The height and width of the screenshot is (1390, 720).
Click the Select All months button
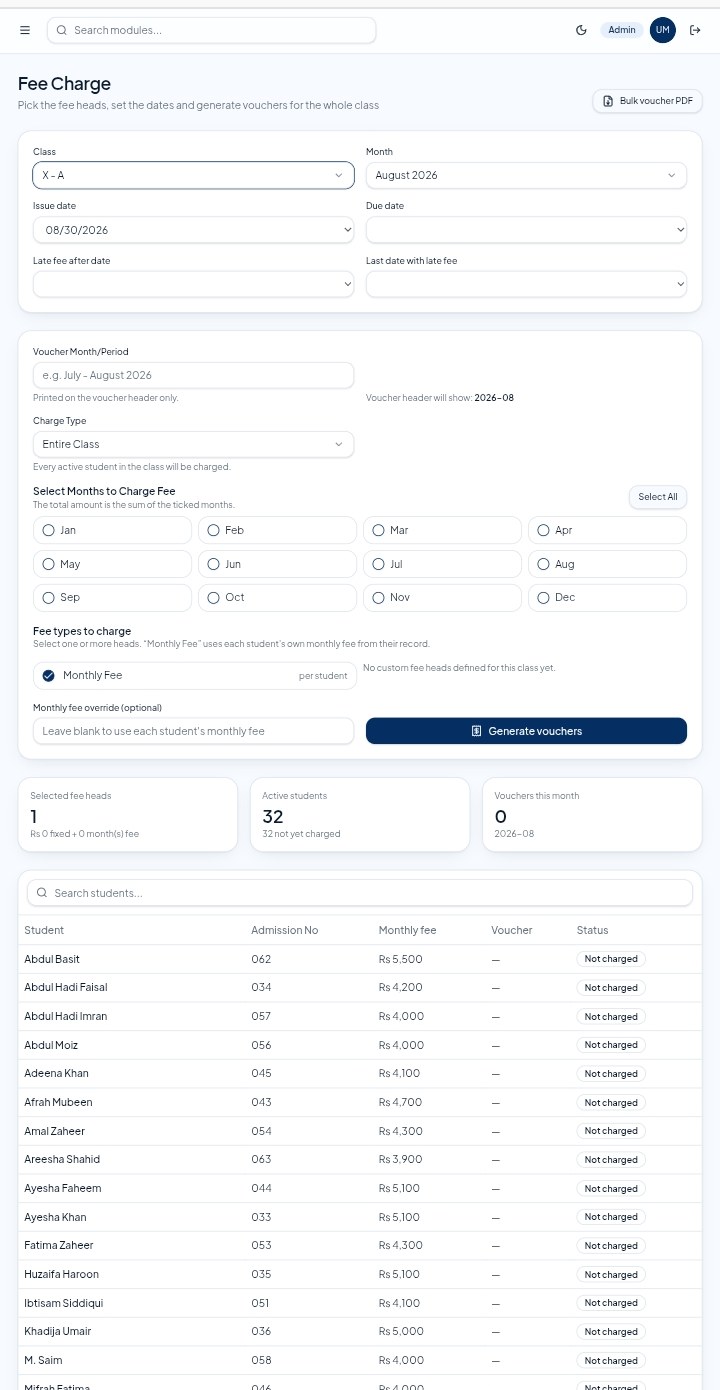657,497
